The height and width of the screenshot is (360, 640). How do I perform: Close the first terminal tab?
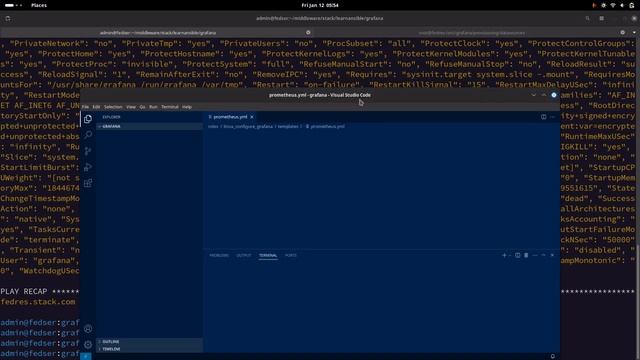[308, 33]
